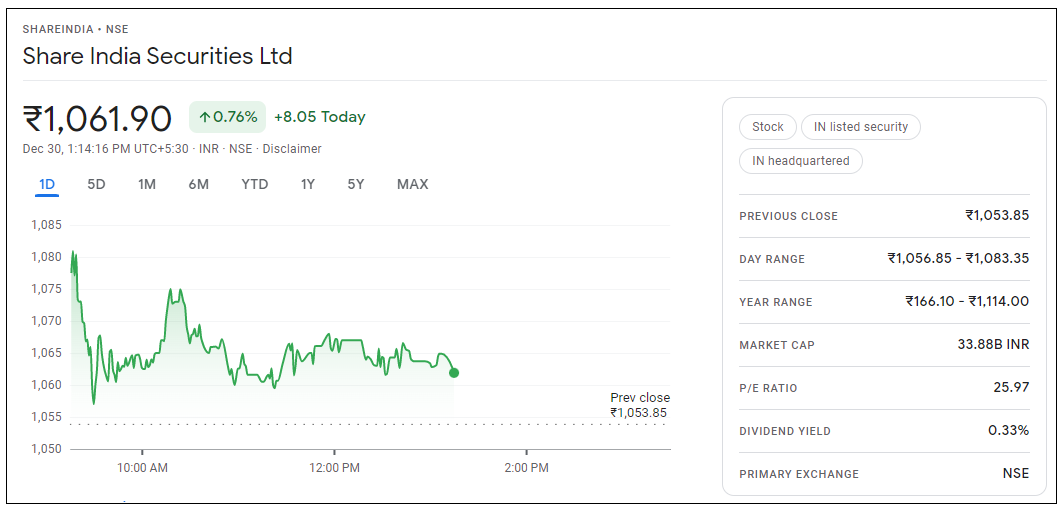Click the MARKET CAP label
1062x509 pixels.
click(777, 345)
